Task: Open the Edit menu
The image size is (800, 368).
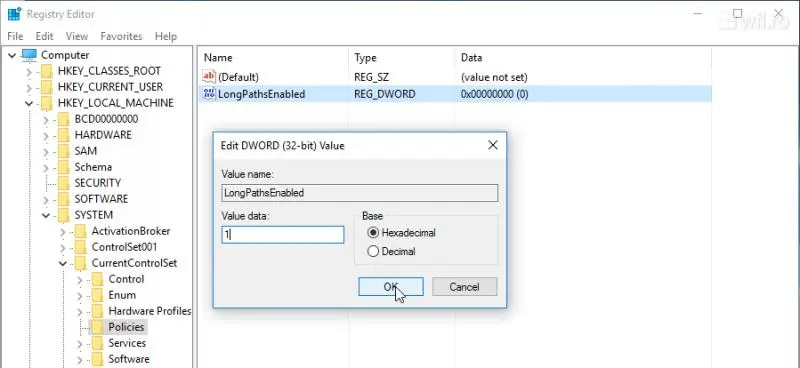Action: 44,36
